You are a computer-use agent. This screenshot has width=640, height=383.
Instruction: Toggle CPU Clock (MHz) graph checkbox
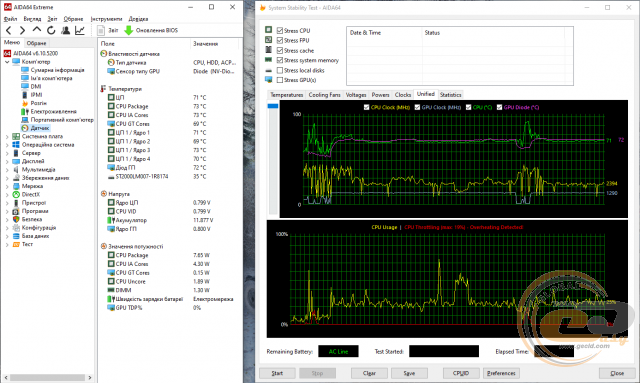point(367,107)
